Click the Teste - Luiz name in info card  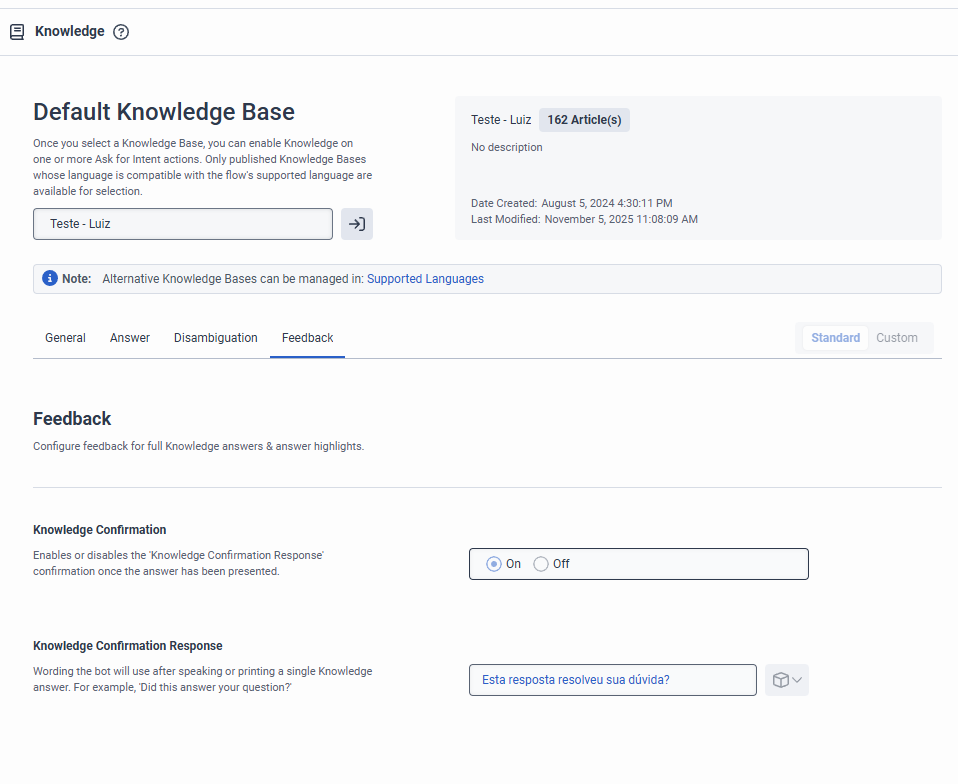coord(501,120)
